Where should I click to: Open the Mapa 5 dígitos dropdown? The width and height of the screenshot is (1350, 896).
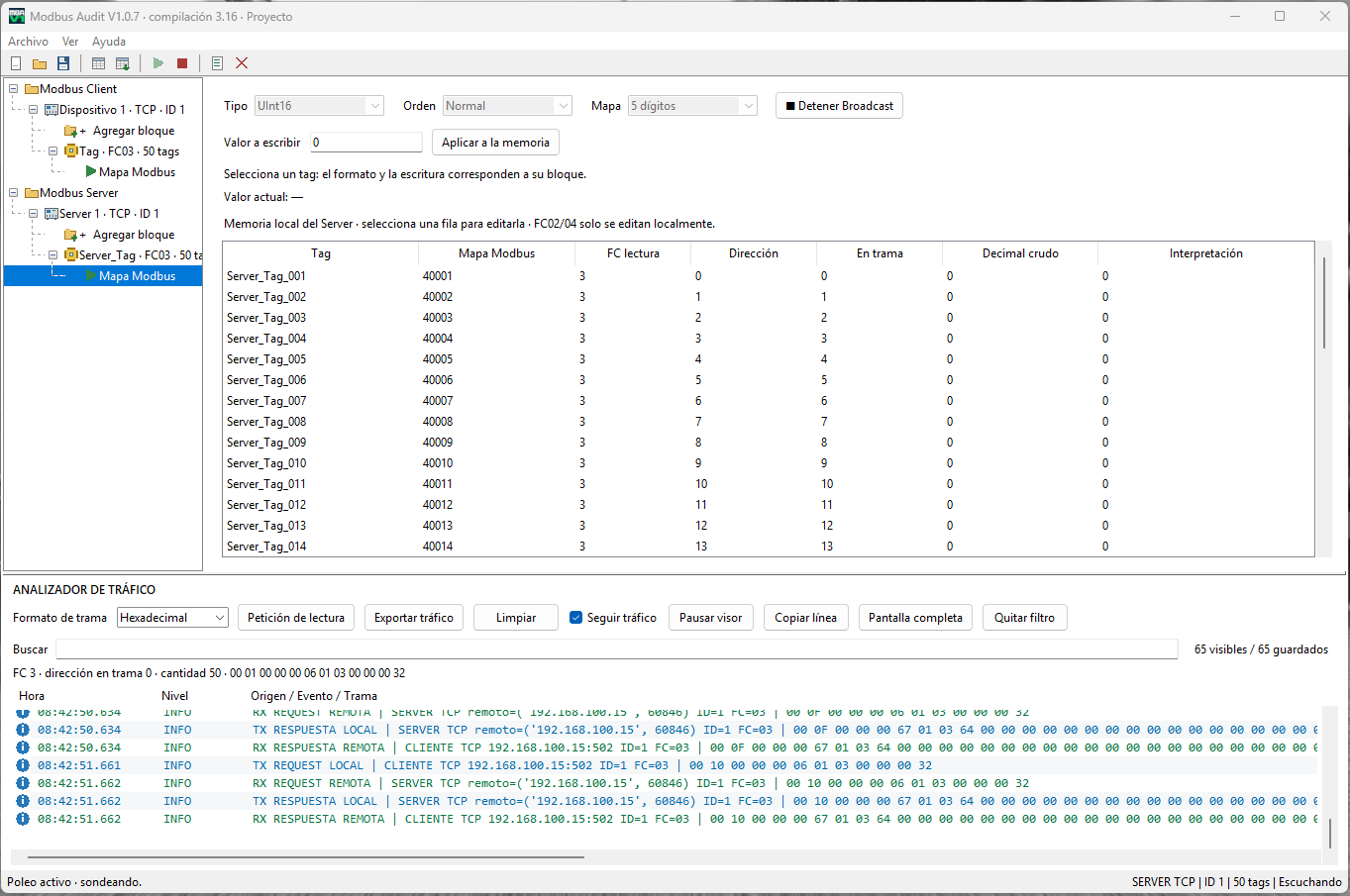[x=692, y=106]
